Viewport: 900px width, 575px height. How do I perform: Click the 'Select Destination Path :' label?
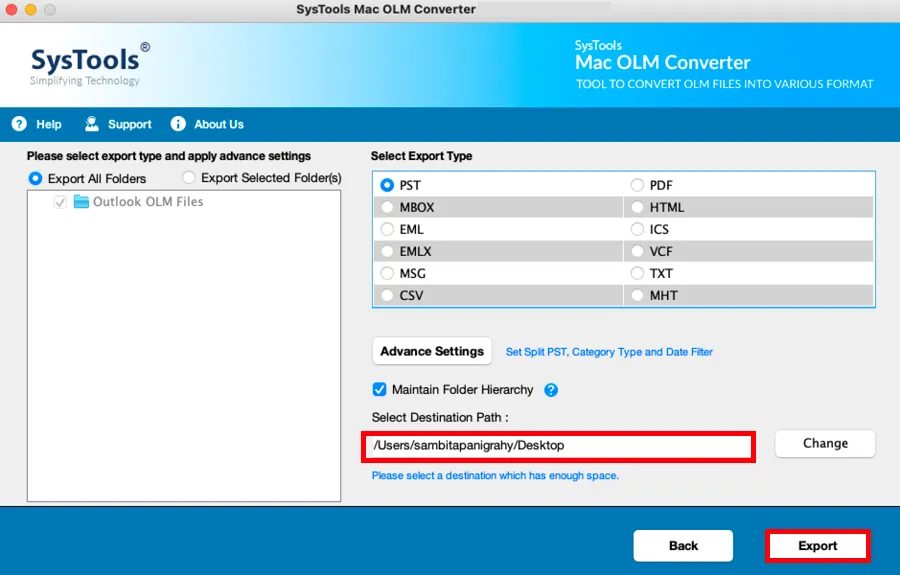coord(440,418)
